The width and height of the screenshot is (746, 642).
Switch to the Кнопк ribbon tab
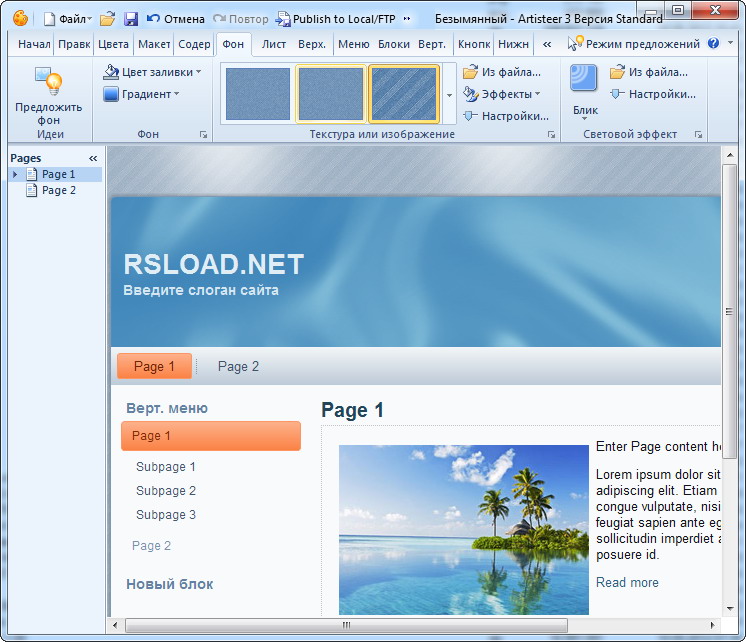(474, 44)
